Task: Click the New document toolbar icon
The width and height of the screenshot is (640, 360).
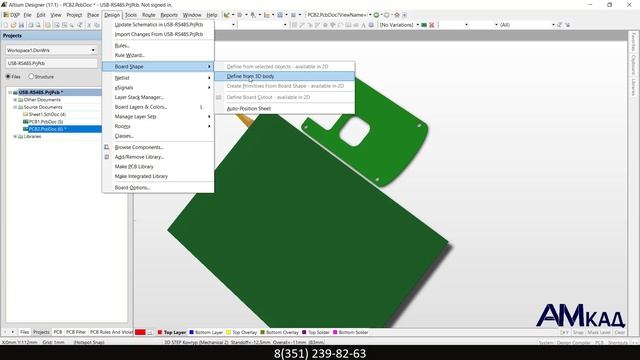Action: (x=5, y=25)
